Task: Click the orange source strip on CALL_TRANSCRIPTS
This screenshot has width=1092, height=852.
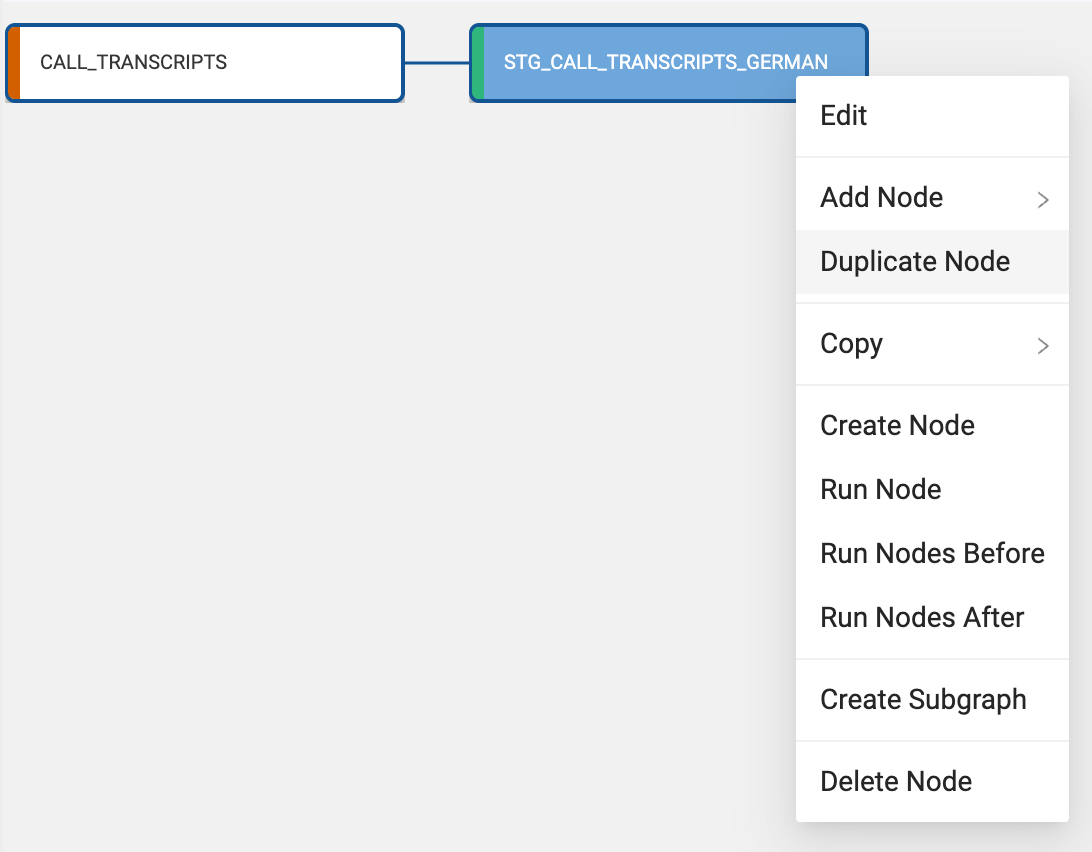Action: 14,63
